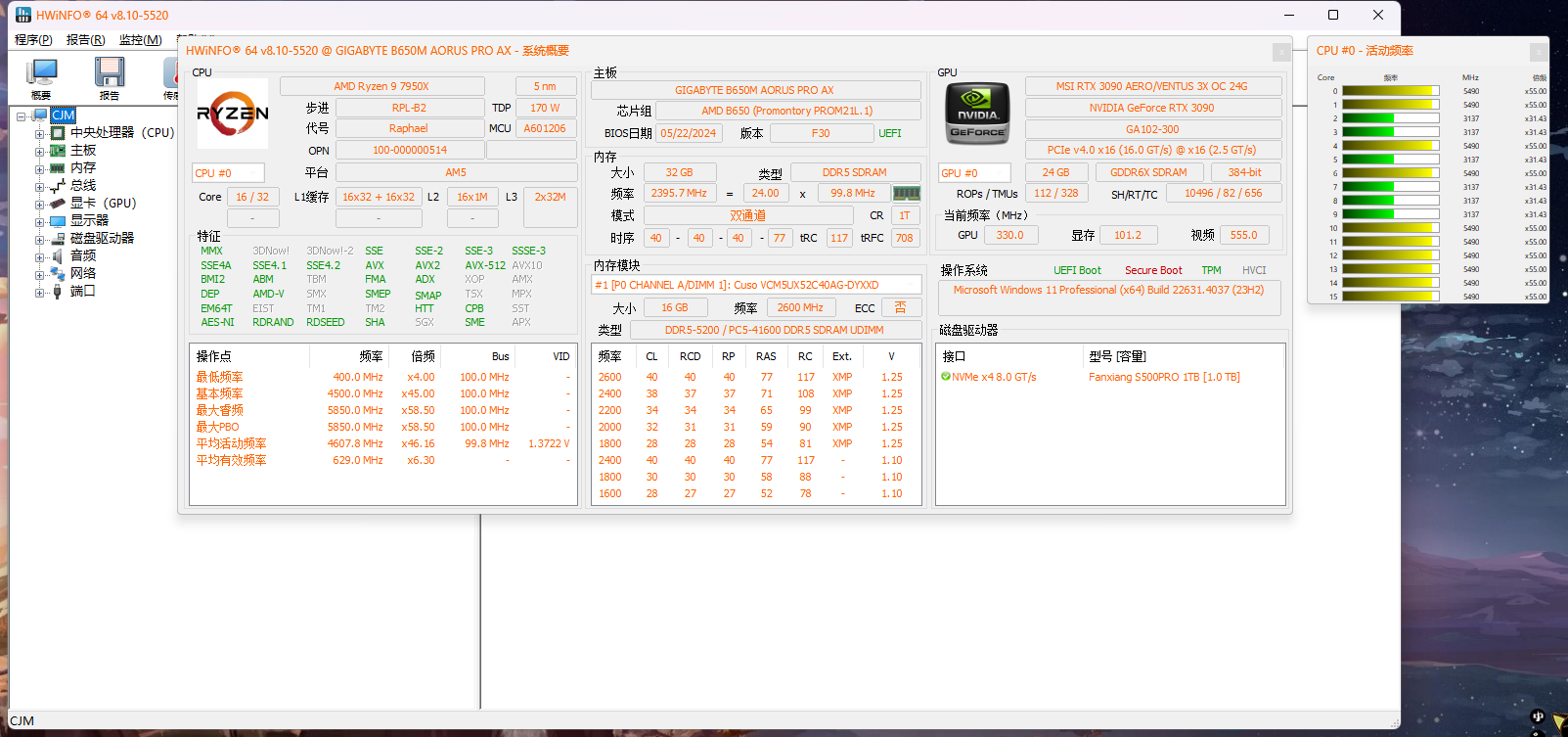
Task: Select the bus icon beside 总线
Action: tap(58, 186)
